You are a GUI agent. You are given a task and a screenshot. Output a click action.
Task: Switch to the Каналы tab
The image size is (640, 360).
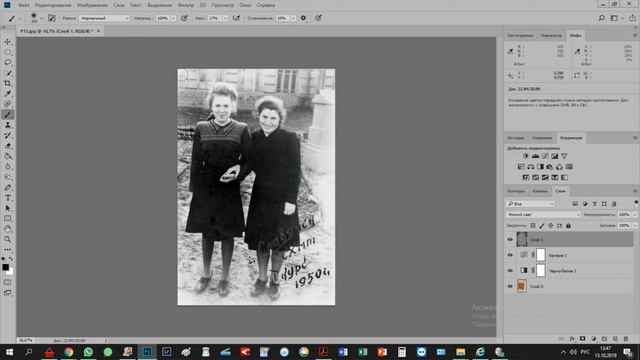coord(540,191)
